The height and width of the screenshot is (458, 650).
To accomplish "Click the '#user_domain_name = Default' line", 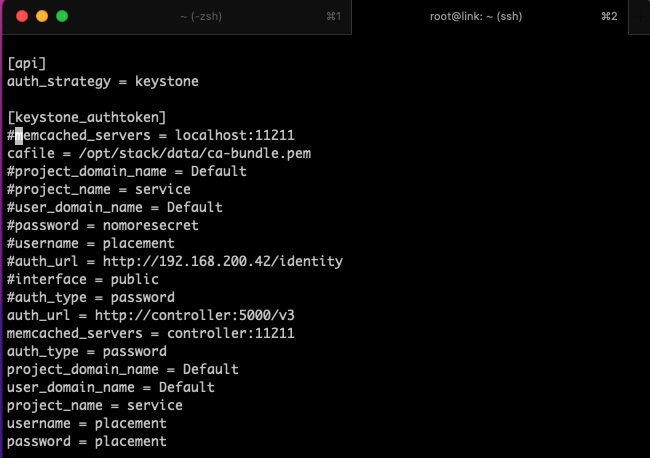I will 115,207.
